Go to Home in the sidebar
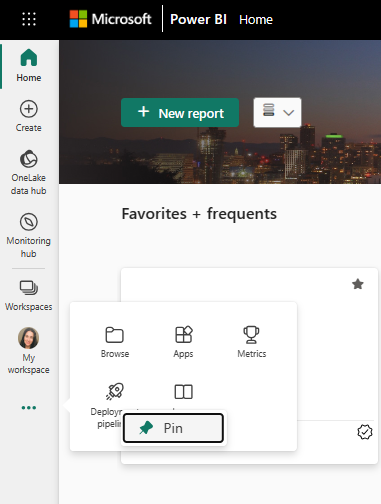 click(29, 65)
